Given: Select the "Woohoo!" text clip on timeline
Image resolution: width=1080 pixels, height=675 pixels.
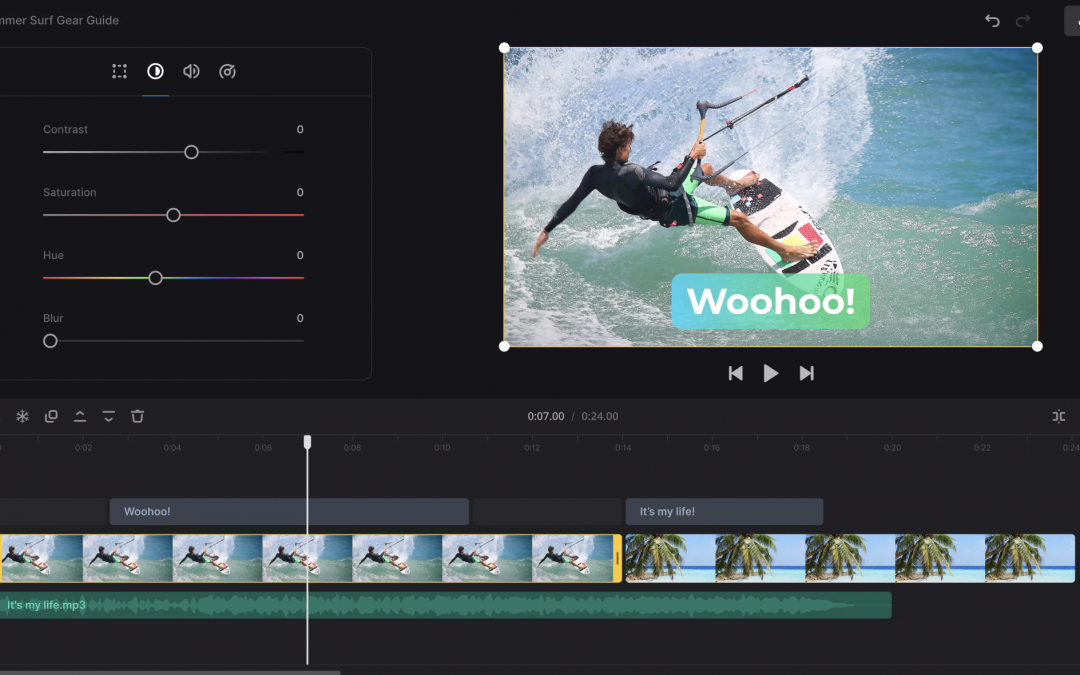Looking at the screenshot, I should [288, 512].
